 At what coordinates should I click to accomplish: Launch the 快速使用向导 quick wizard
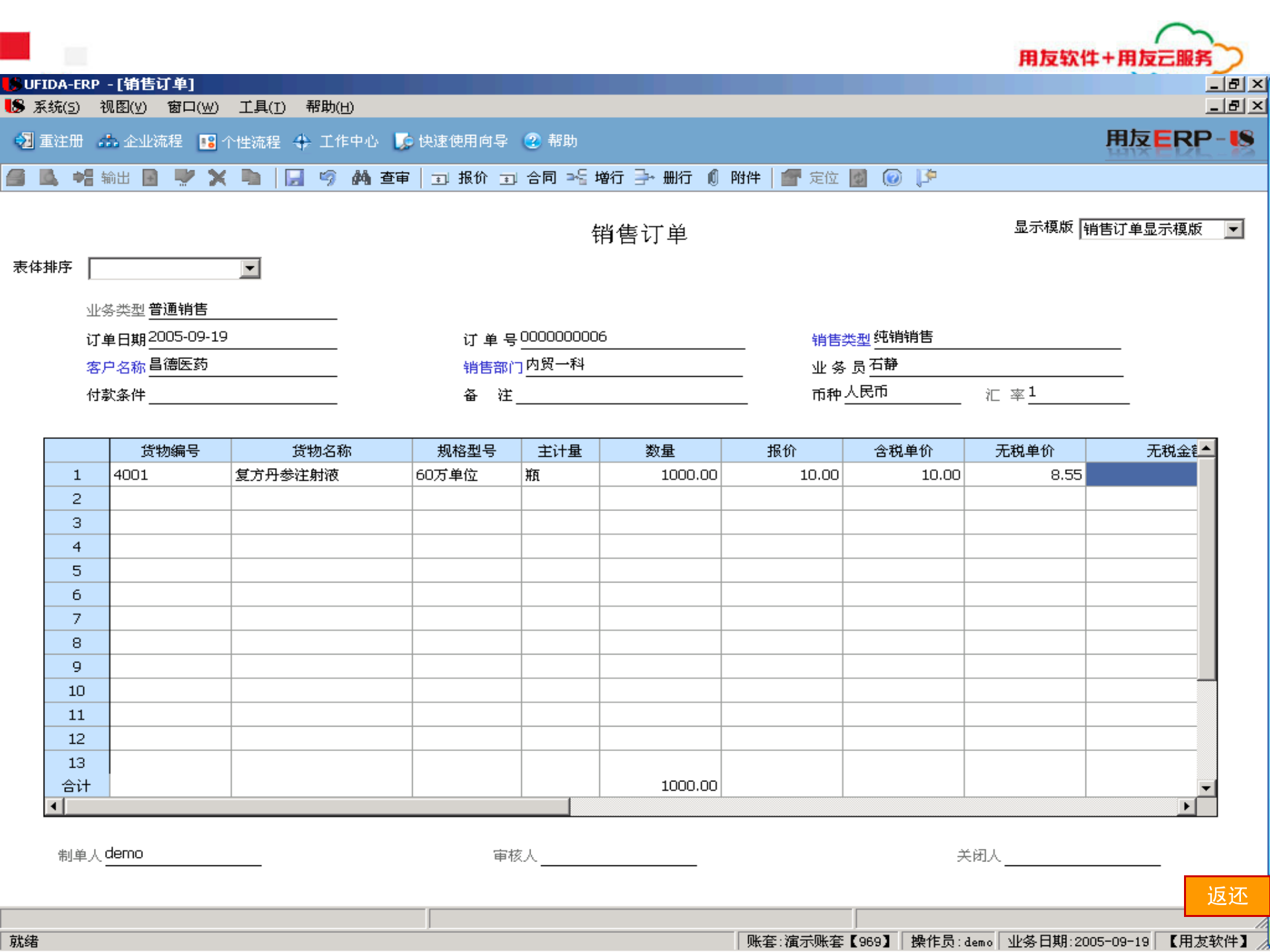click(448, 141)
